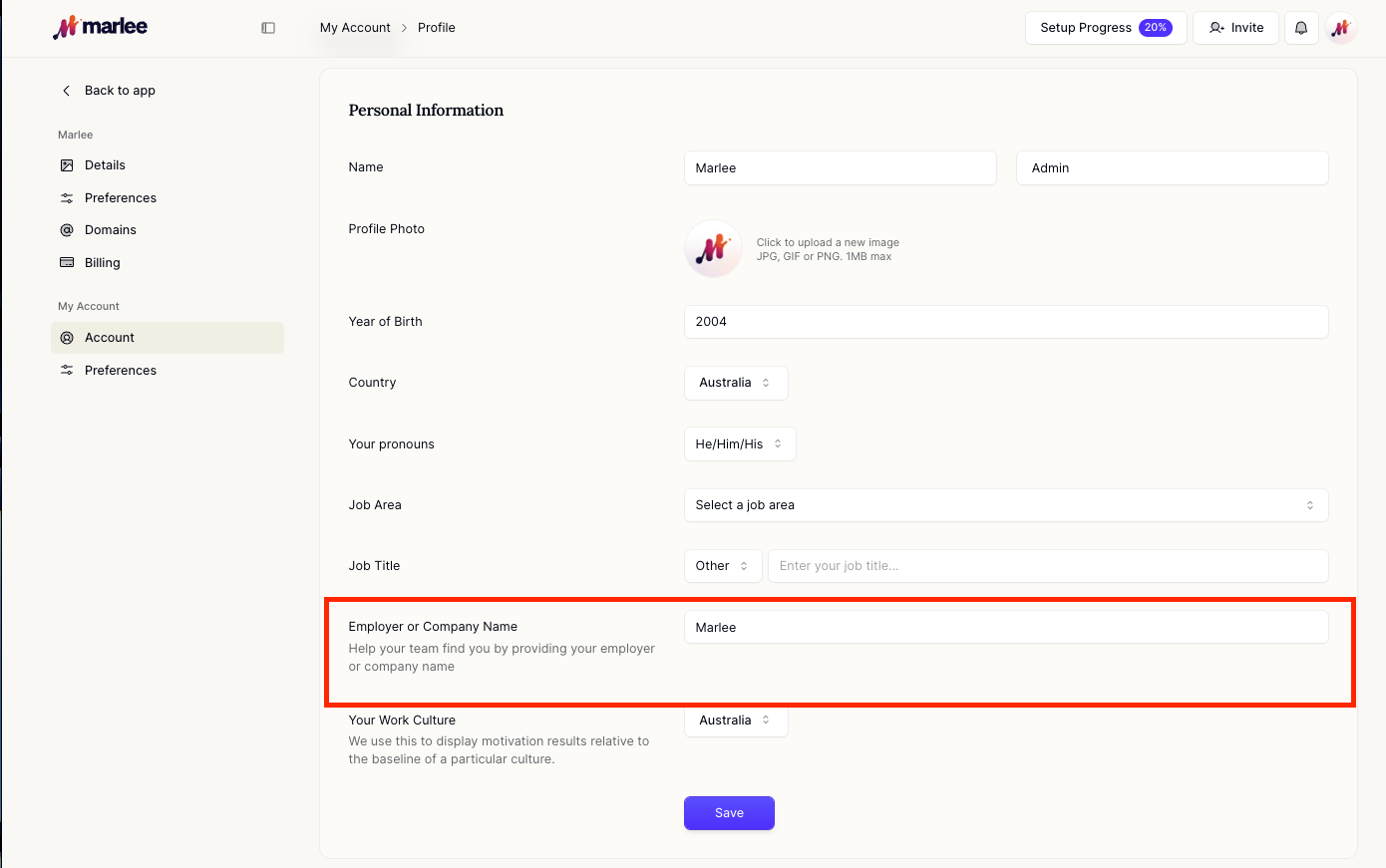Click the Employer or Company Name field
Screen dimensions: 1386x868
pos(1006,628)
